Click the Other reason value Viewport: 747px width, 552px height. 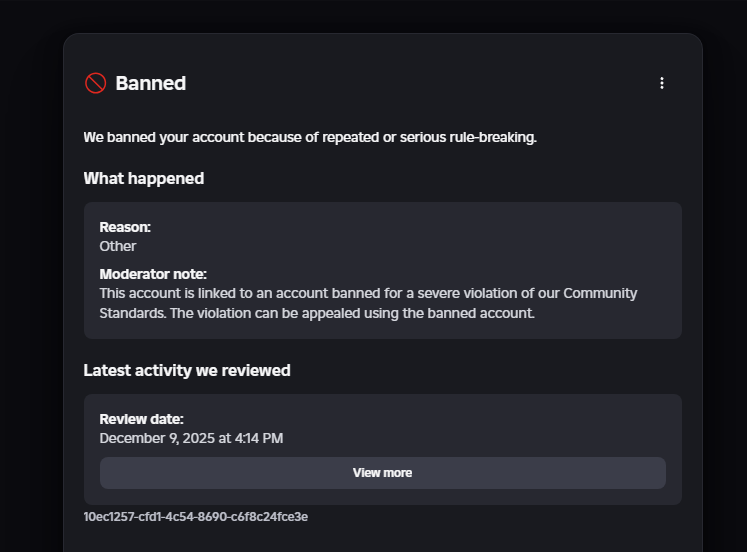click(117, 245)
